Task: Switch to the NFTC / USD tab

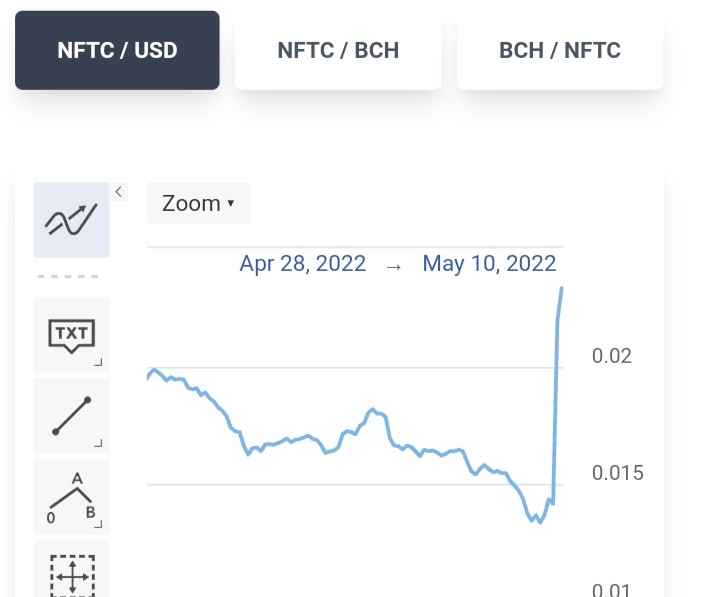Action: coord(117,50)
